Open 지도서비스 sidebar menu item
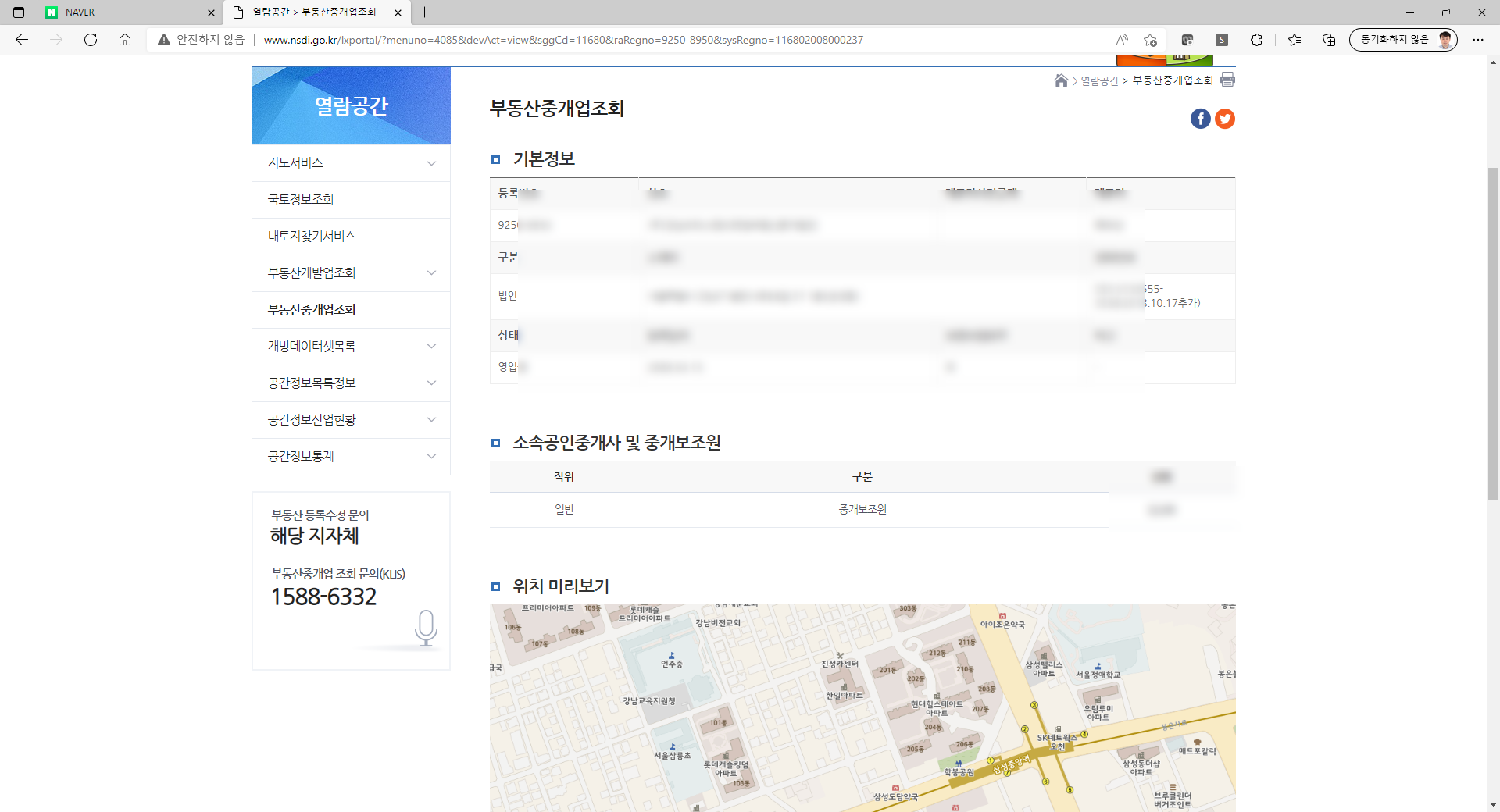 click(351, 163)
